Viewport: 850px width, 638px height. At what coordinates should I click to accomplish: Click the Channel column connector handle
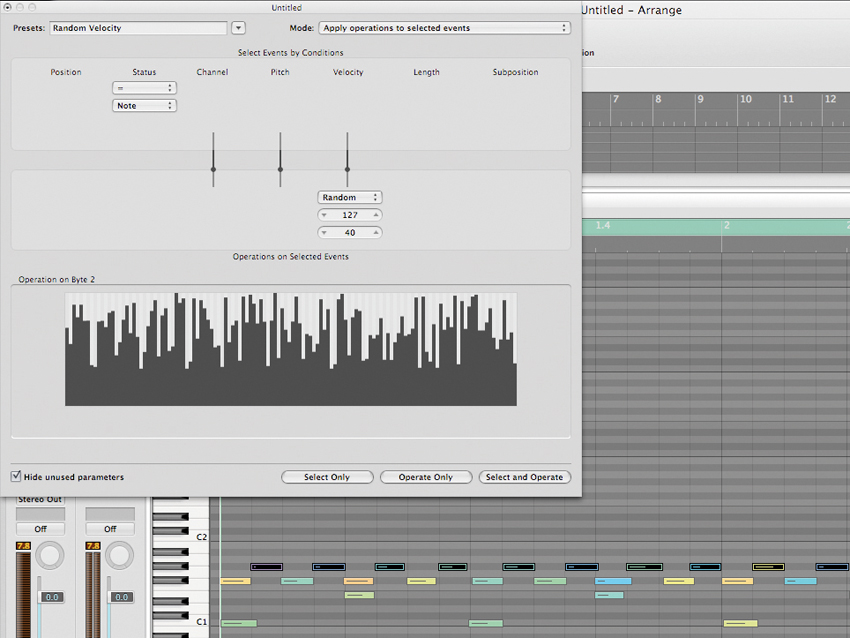(214, 169)
